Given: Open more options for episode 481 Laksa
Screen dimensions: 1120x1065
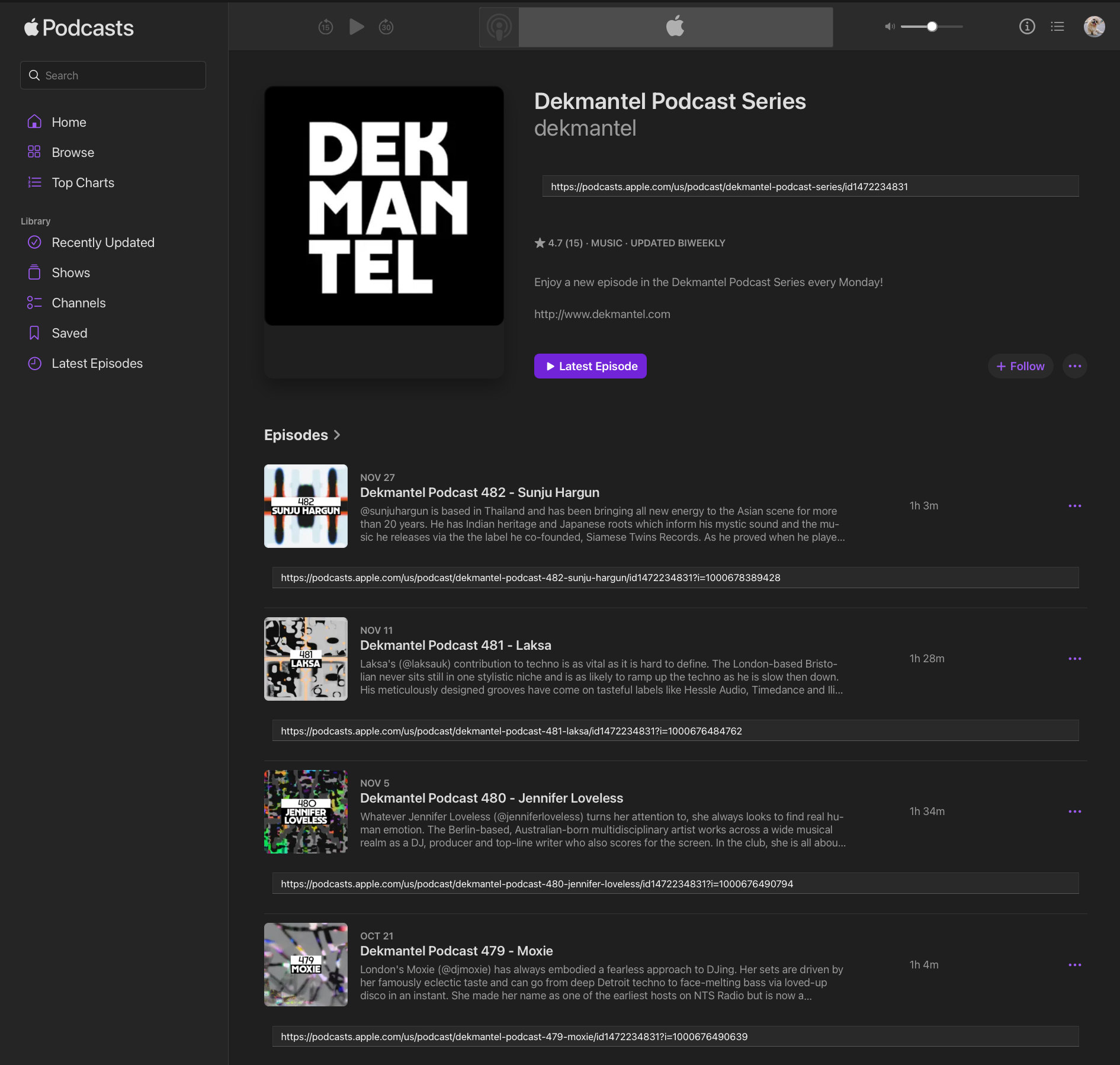Looking at the screenshot, I should [1075, 659].
